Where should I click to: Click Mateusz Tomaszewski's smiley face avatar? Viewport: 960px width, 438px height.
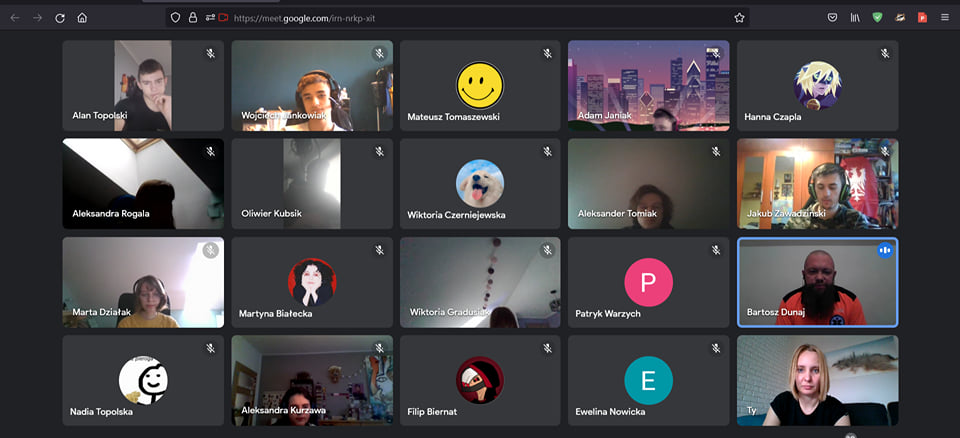[x=480, y=84]
